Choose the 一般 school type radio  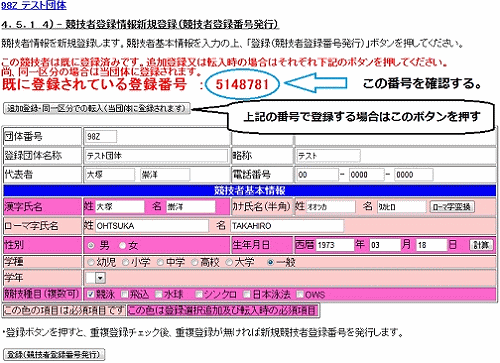click(271, 262)
